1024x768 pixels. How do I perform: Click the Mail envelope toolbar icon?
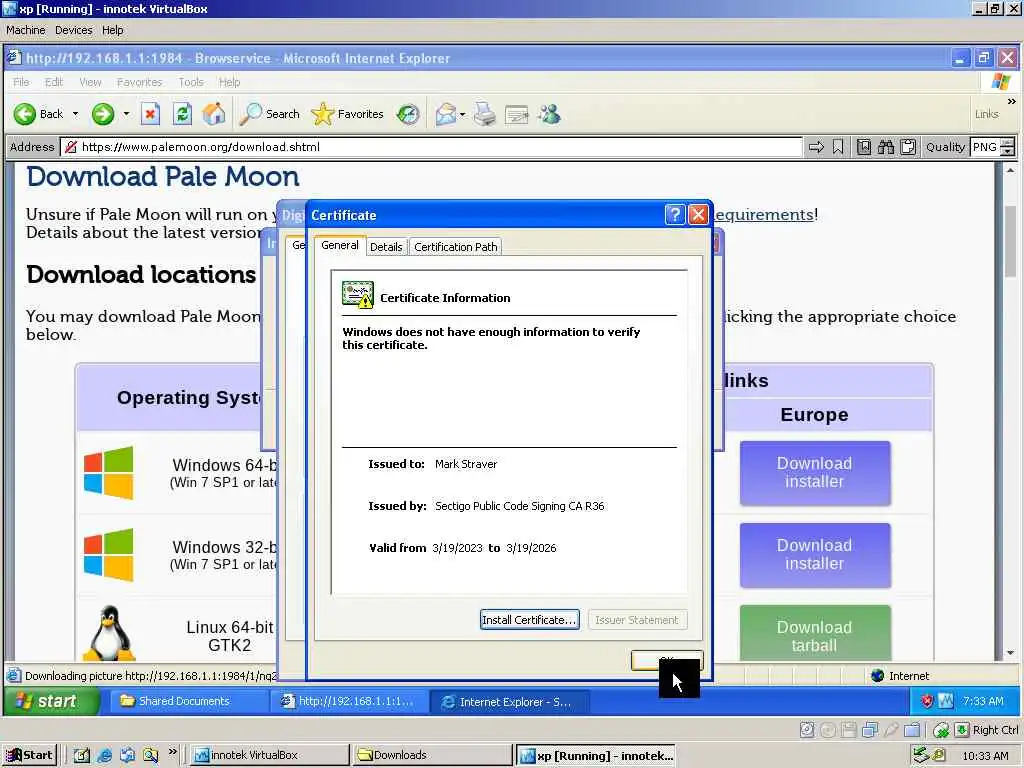pyautogui.click(x=445, y=114)
